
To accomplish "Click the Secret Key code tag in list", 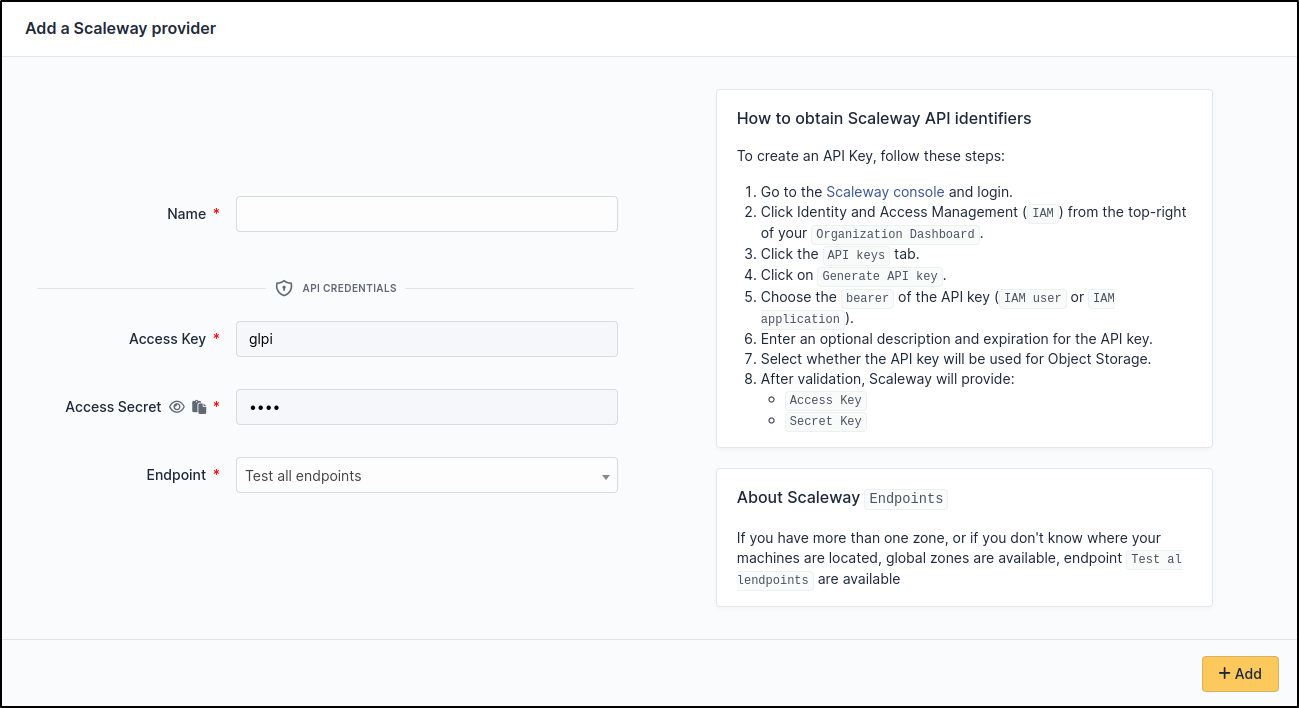I will pos(825,421).
